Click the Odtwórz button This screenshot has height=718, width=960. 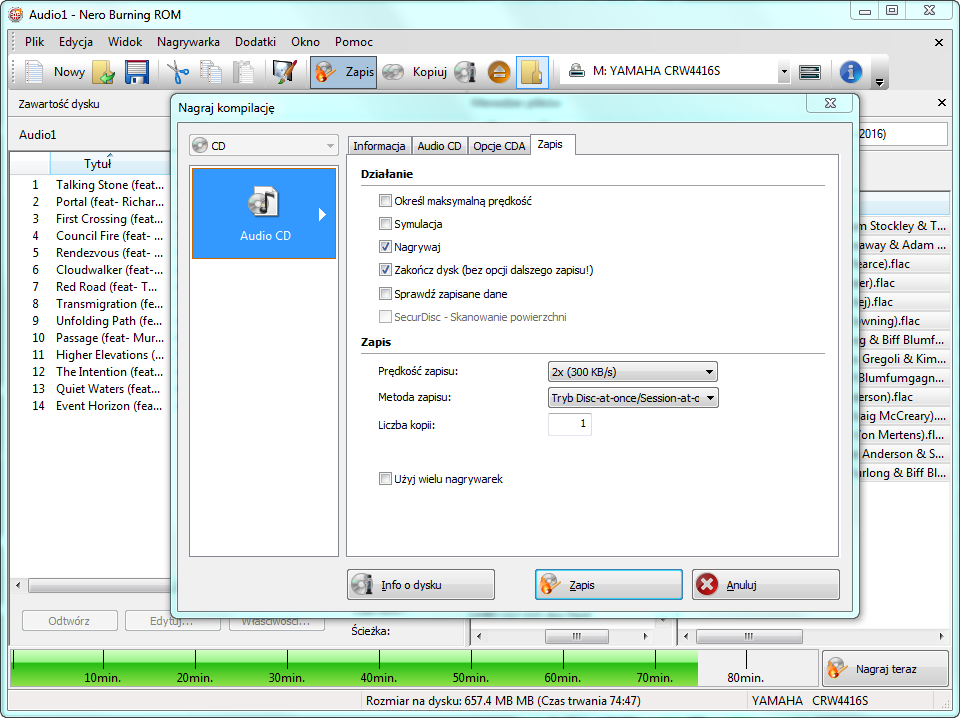(69, 621)
